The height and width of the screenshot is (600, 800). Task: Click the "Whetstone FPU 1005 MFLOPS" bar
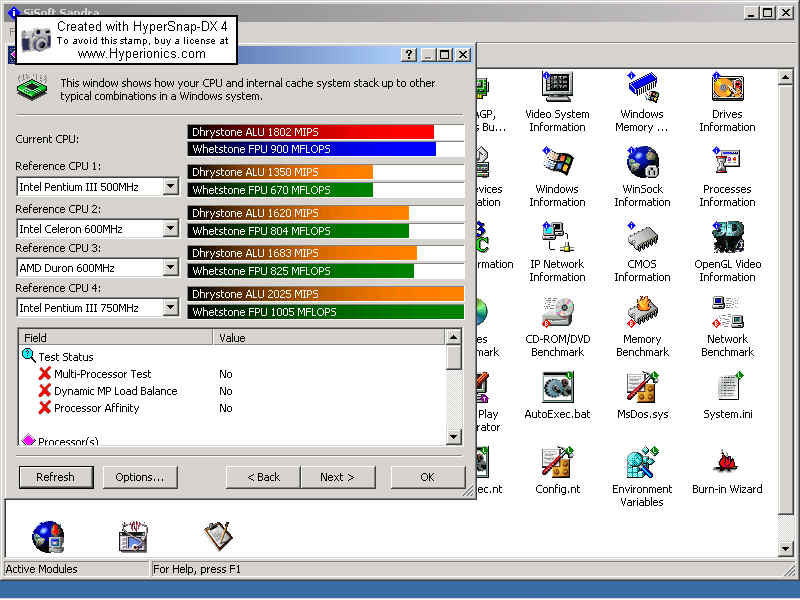point(326,312)
